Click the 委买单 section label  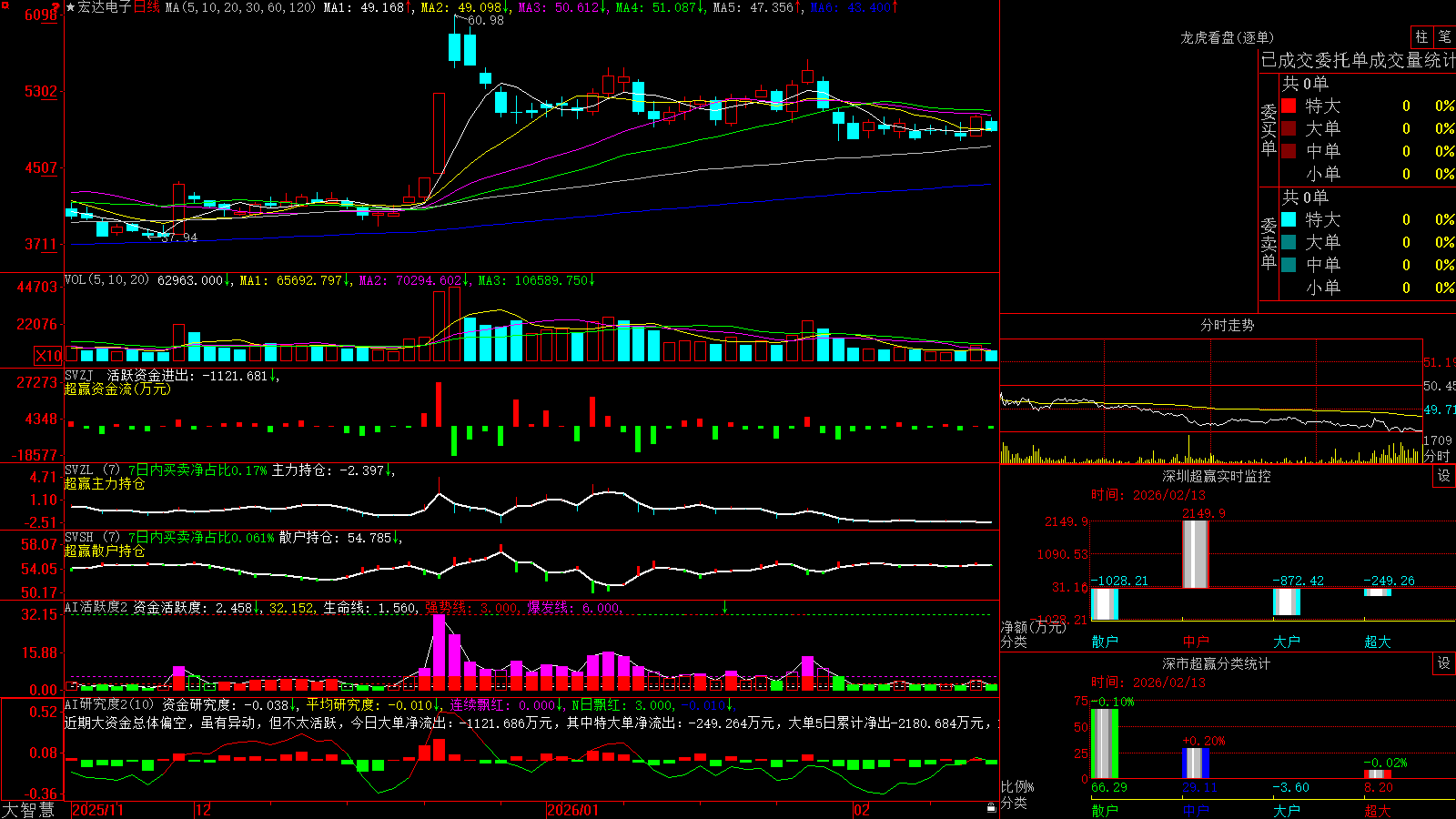pyautogui.click(x=1269, y=128)
